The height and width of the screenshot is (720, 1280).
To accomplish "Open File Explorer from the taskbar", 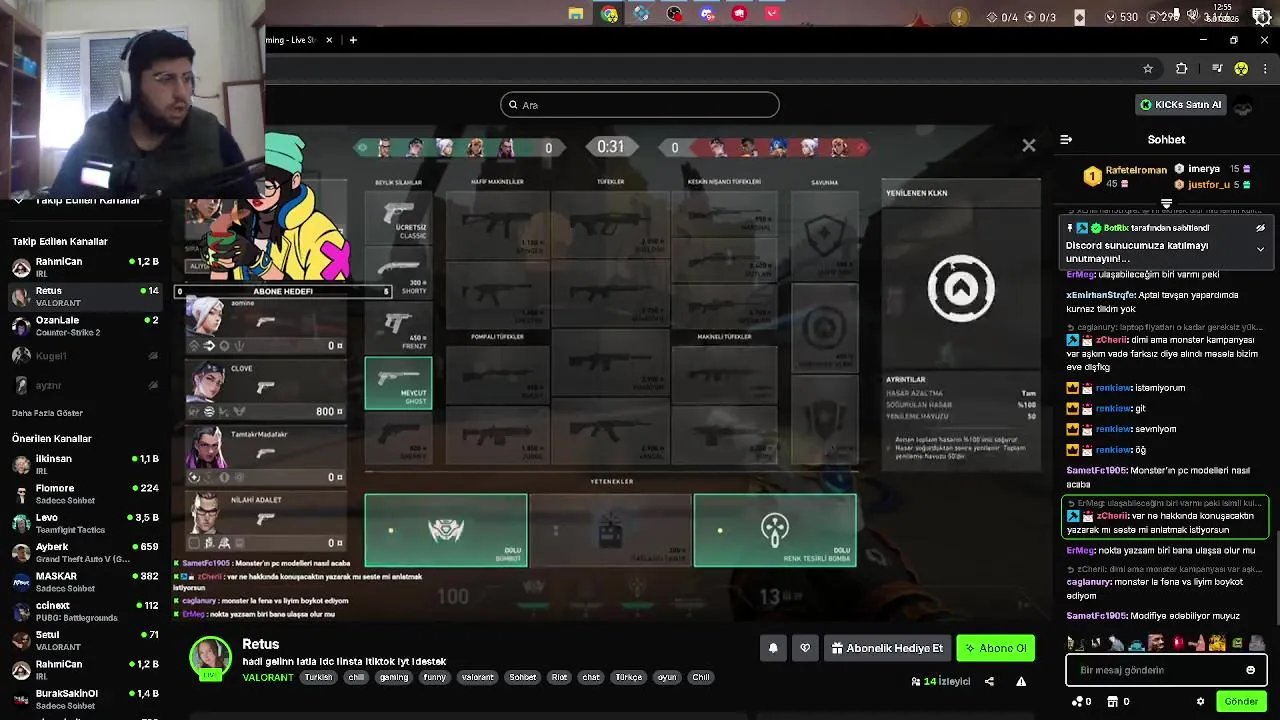I will [x=576, y=14].
